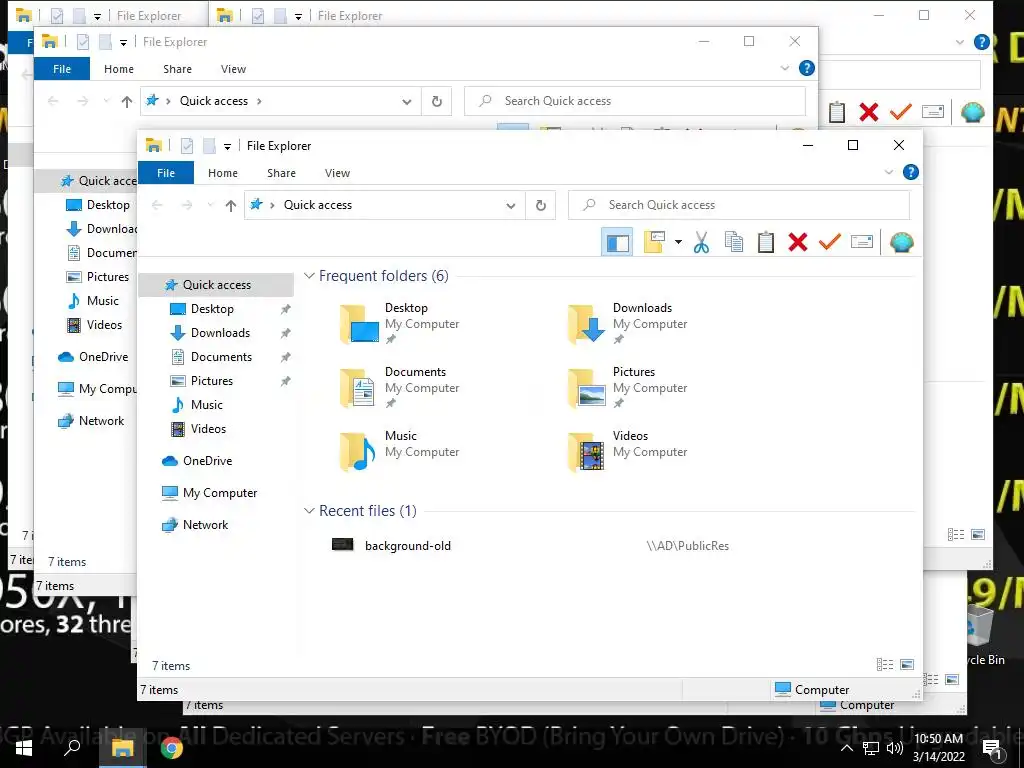Open volume control in system tray
Screen dimensions: 1024x768
[895, 748]
